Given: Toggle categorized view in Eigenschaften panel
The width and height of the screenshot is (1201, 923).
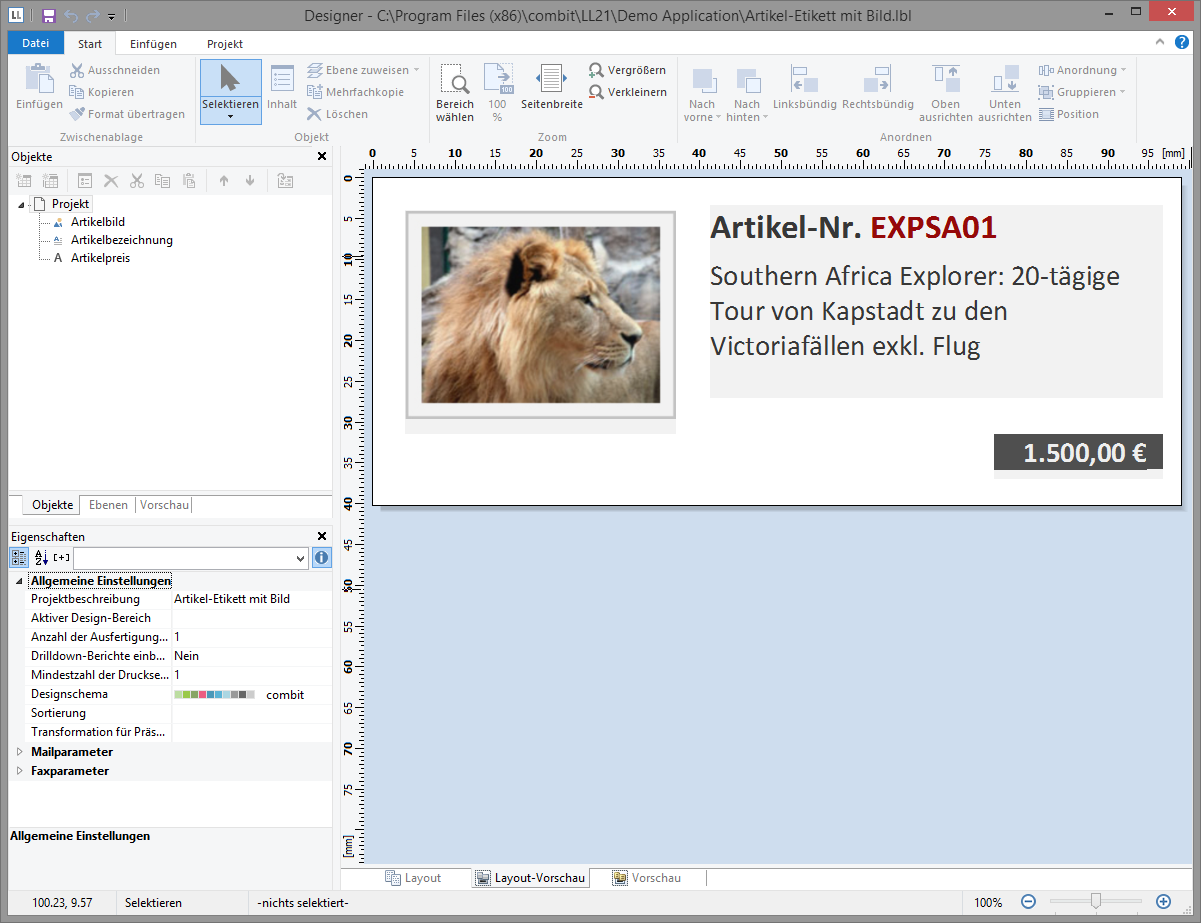Looking at the screenshot, I should [19, 558].
